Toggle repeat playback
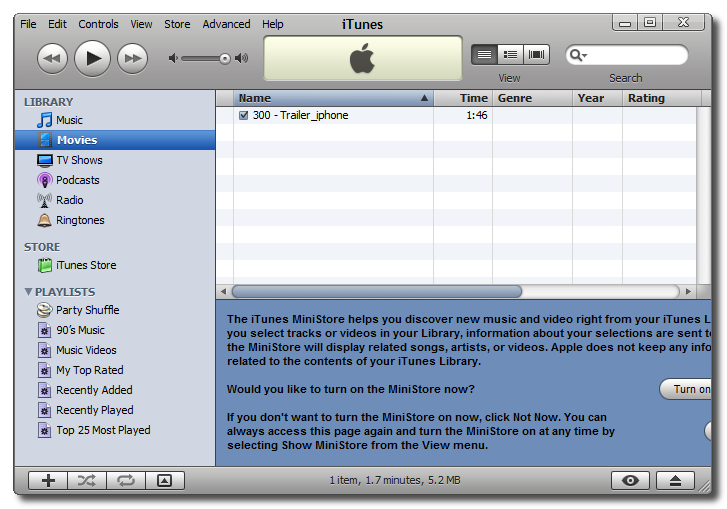727x509 pixels. (x=126, y=480)
